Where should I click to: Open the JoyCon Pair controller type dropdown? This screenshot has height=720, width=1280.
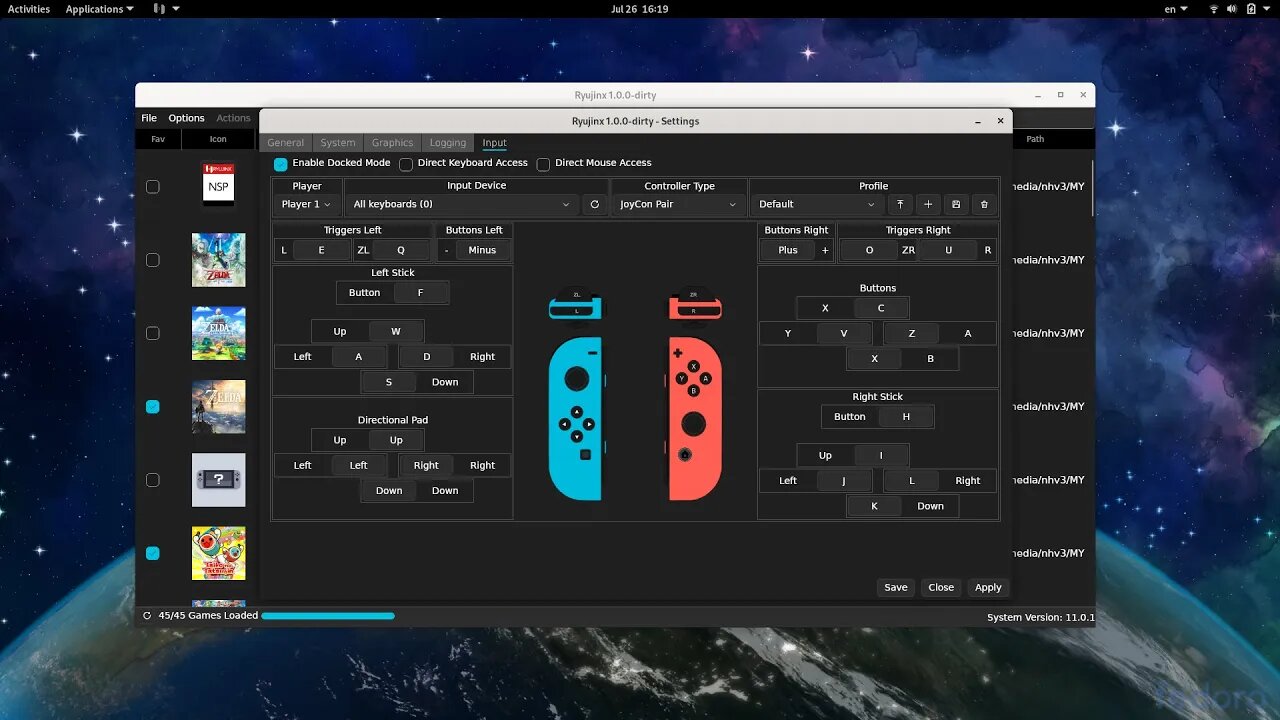(x=679, y=204)
